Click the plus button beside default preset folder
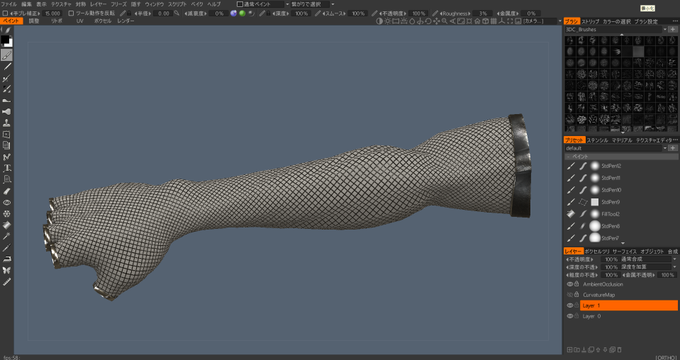The height and width of the screenshot is (360, 680). (673, 148)
